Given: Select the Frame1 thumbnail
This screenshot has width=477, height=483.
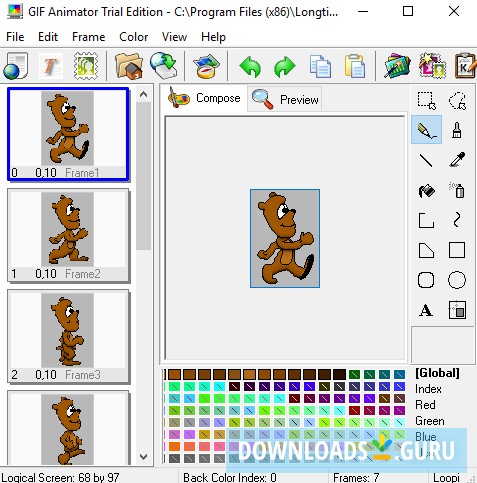Looking at the screenshot, I should (x=68, y=134).
